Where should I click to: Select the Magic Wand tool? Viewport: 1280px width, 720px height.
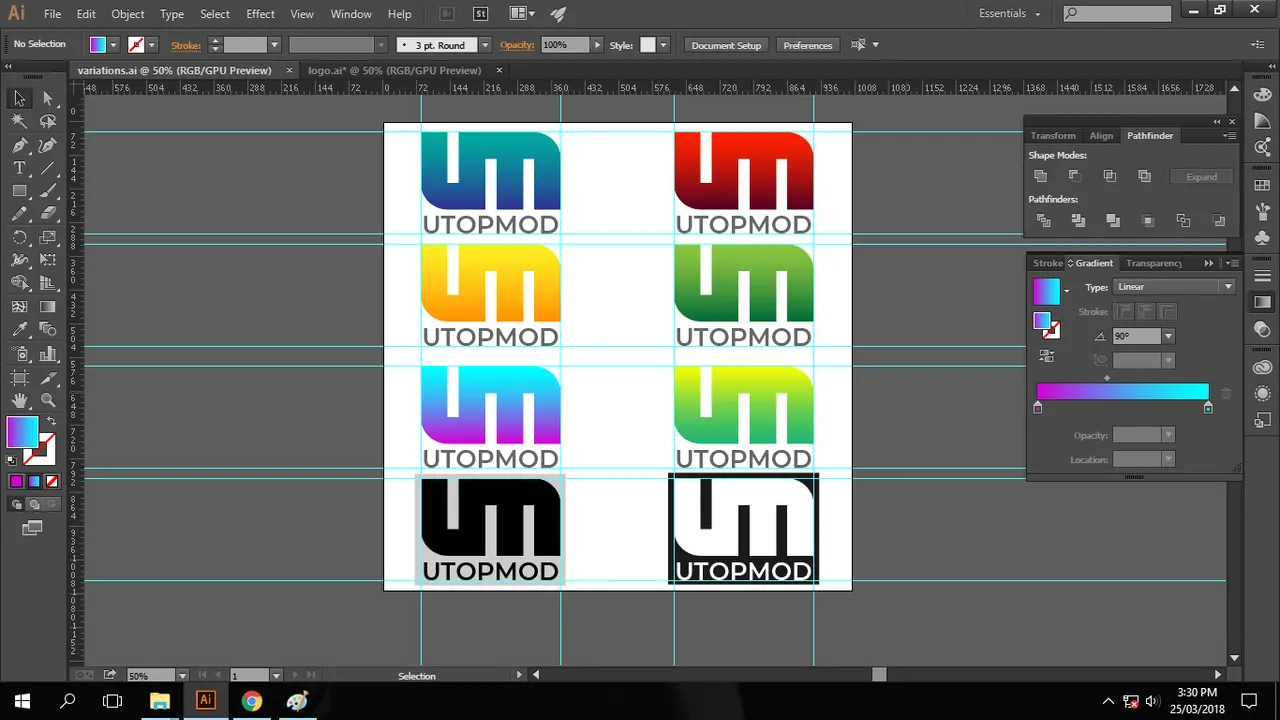[x=19, y=121]
